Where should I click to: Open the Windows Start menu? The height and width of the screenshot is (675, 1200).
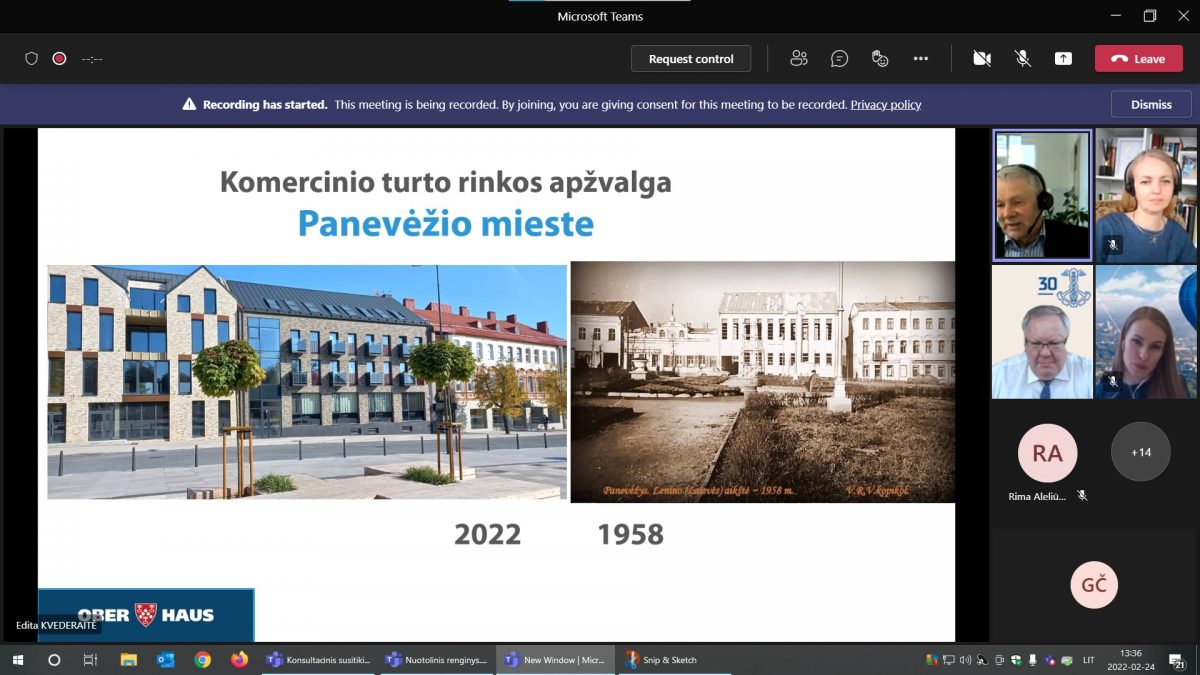coord(17,660)
